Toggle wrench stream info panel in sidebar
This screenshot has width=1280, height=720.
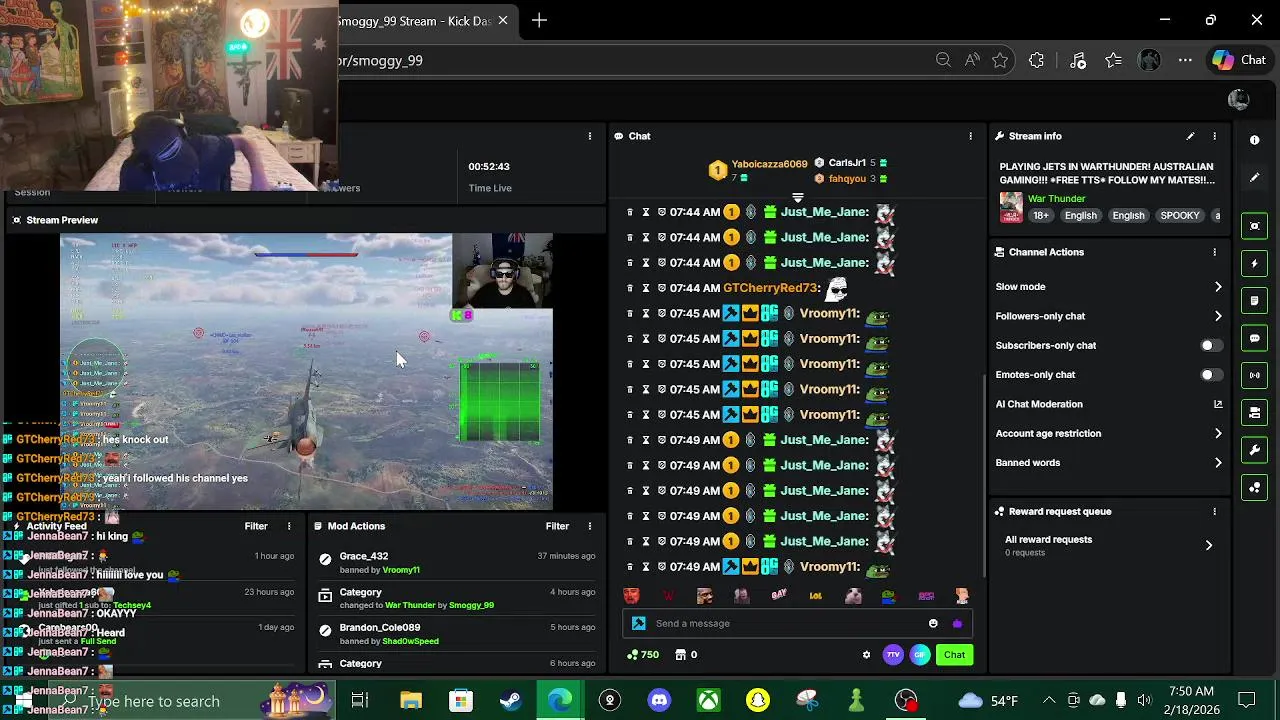[x=1255, y=450]
